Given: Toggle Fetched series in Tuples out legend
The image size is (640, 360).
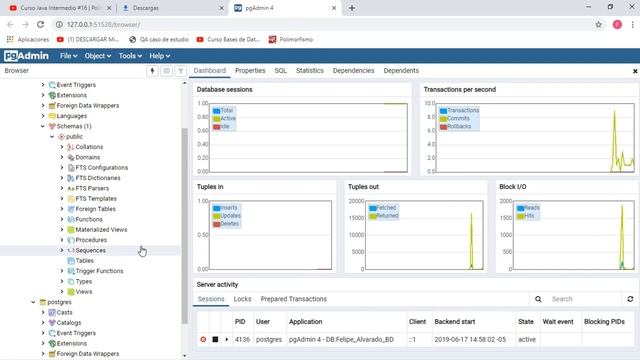Looking at the screenshot, I should tap(382, 208).
